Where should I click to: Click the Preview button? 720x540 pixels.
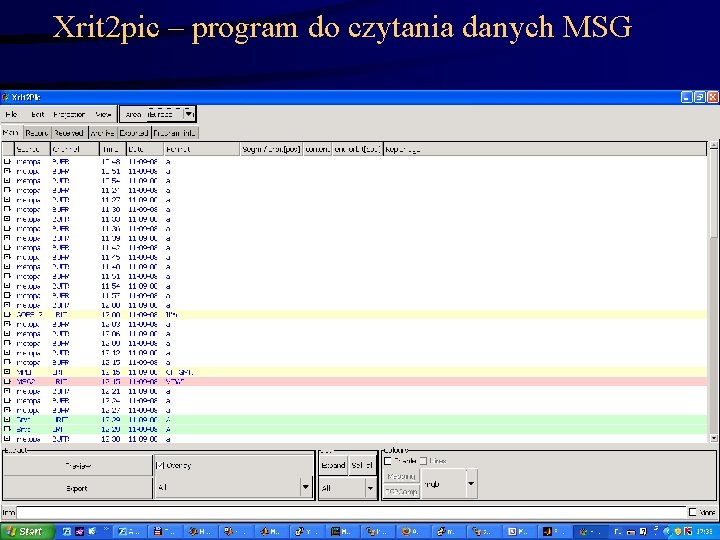(x=78, y=466)
